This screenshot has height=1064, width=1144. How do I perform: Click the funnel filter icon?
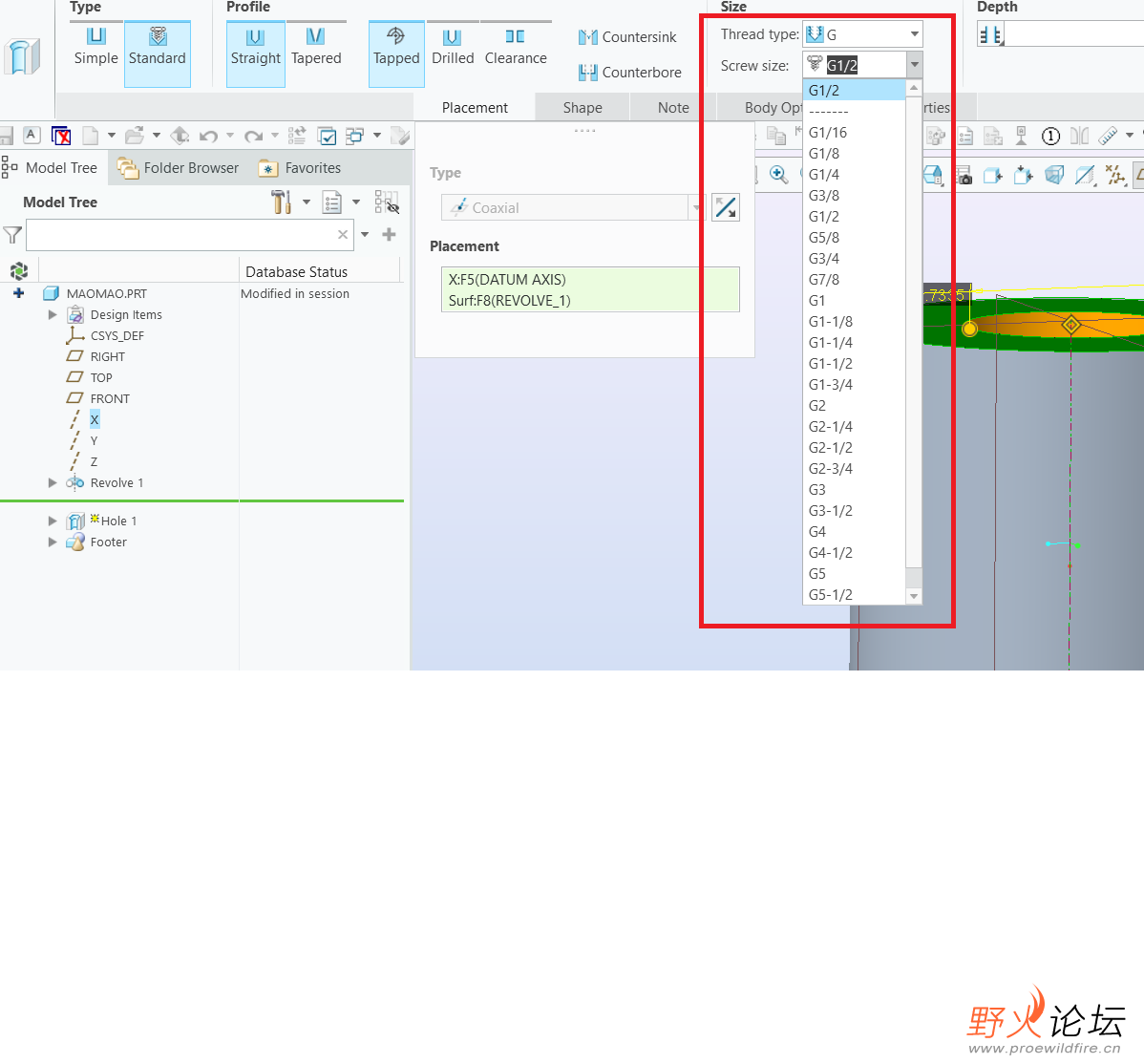[12, 234]
